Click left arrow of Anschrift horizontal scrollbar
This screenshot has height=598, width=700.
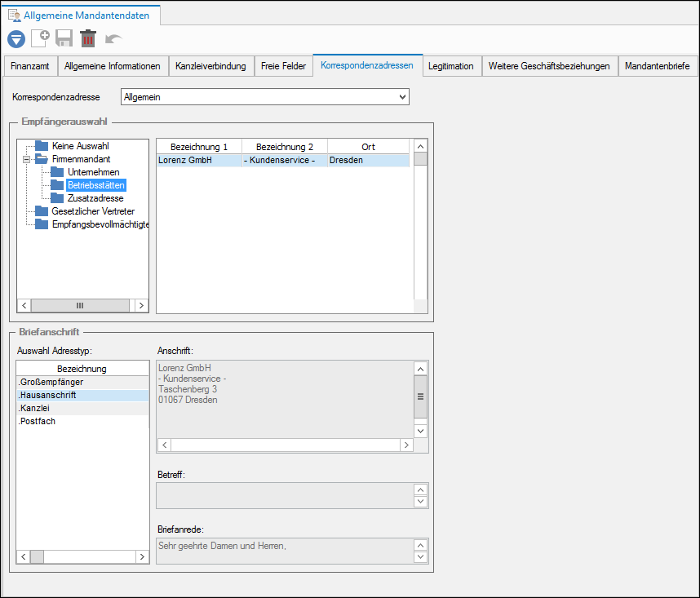pyautogui.click(x=164, y=445)
